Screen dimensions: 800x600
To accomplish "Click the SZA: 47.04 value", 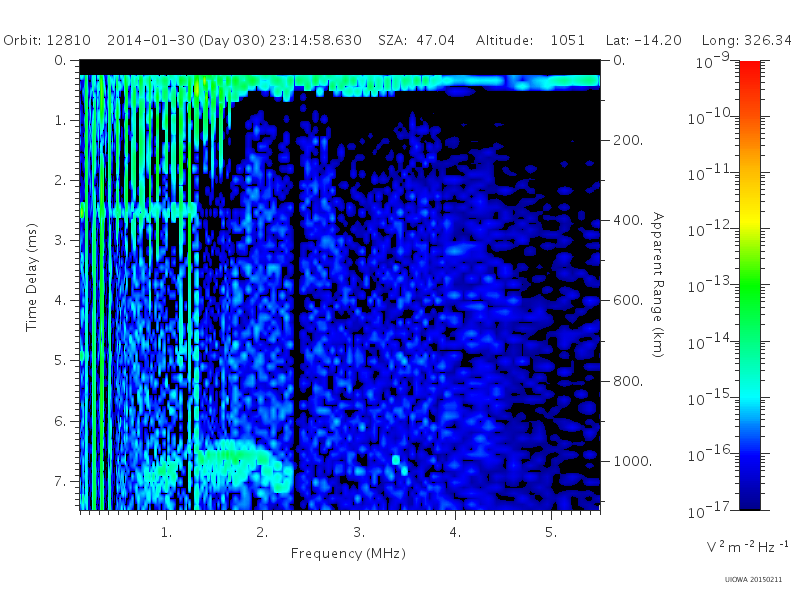I will 416,40.
